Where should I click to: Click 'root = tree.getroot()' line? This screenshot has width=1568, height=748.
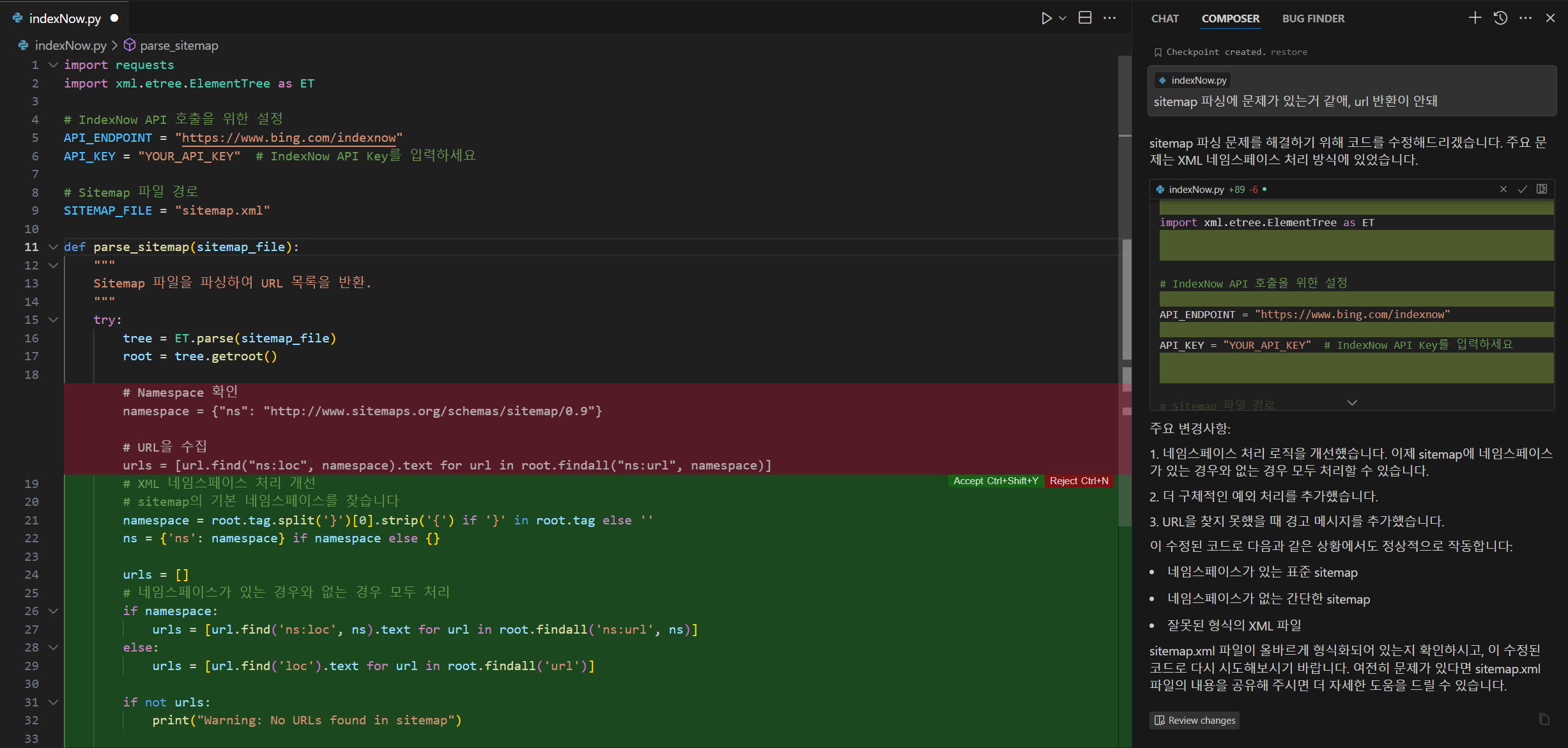[200, 356]
